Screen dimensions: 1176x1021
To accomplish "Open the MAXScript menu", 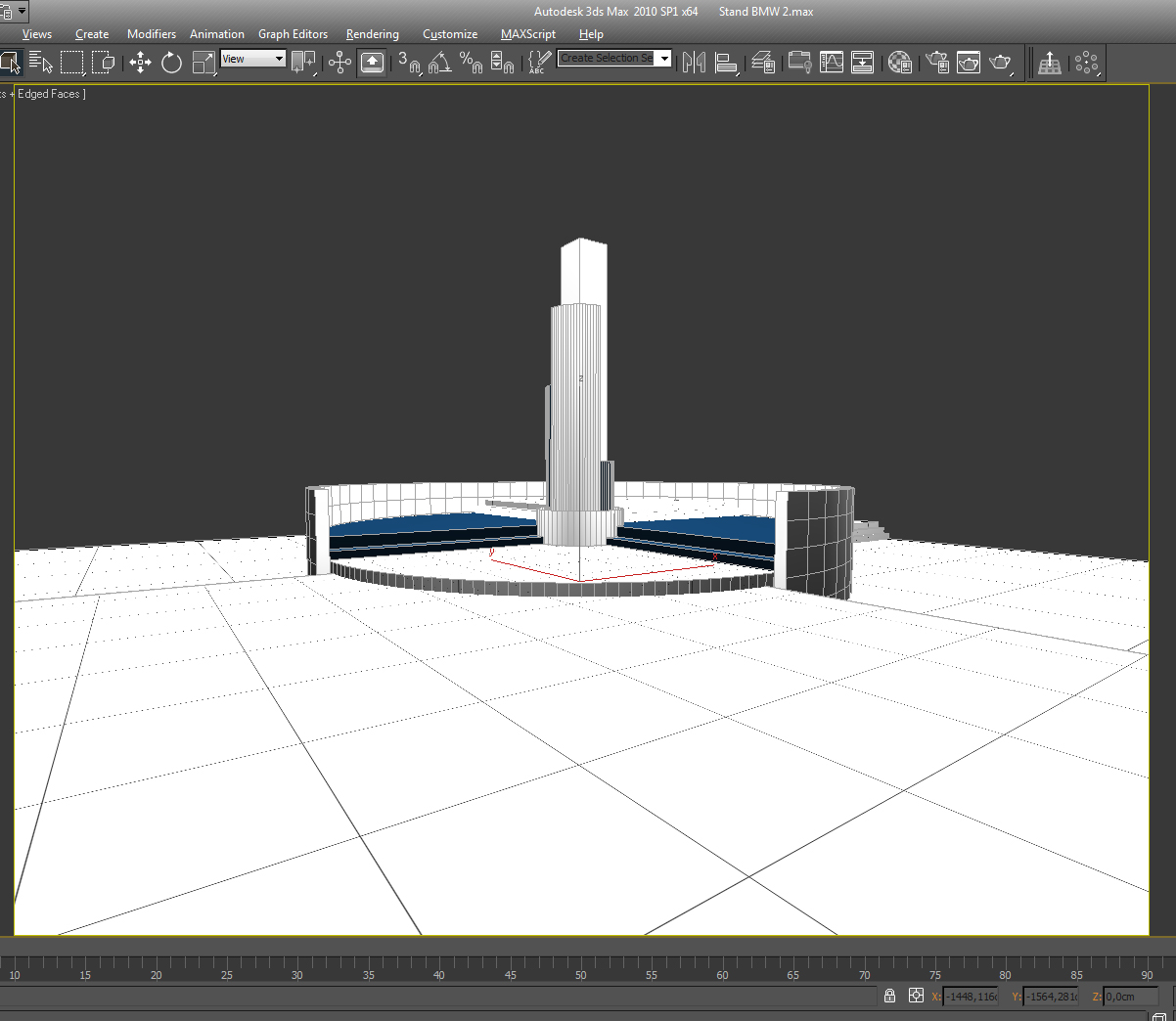I will [528, 34].
